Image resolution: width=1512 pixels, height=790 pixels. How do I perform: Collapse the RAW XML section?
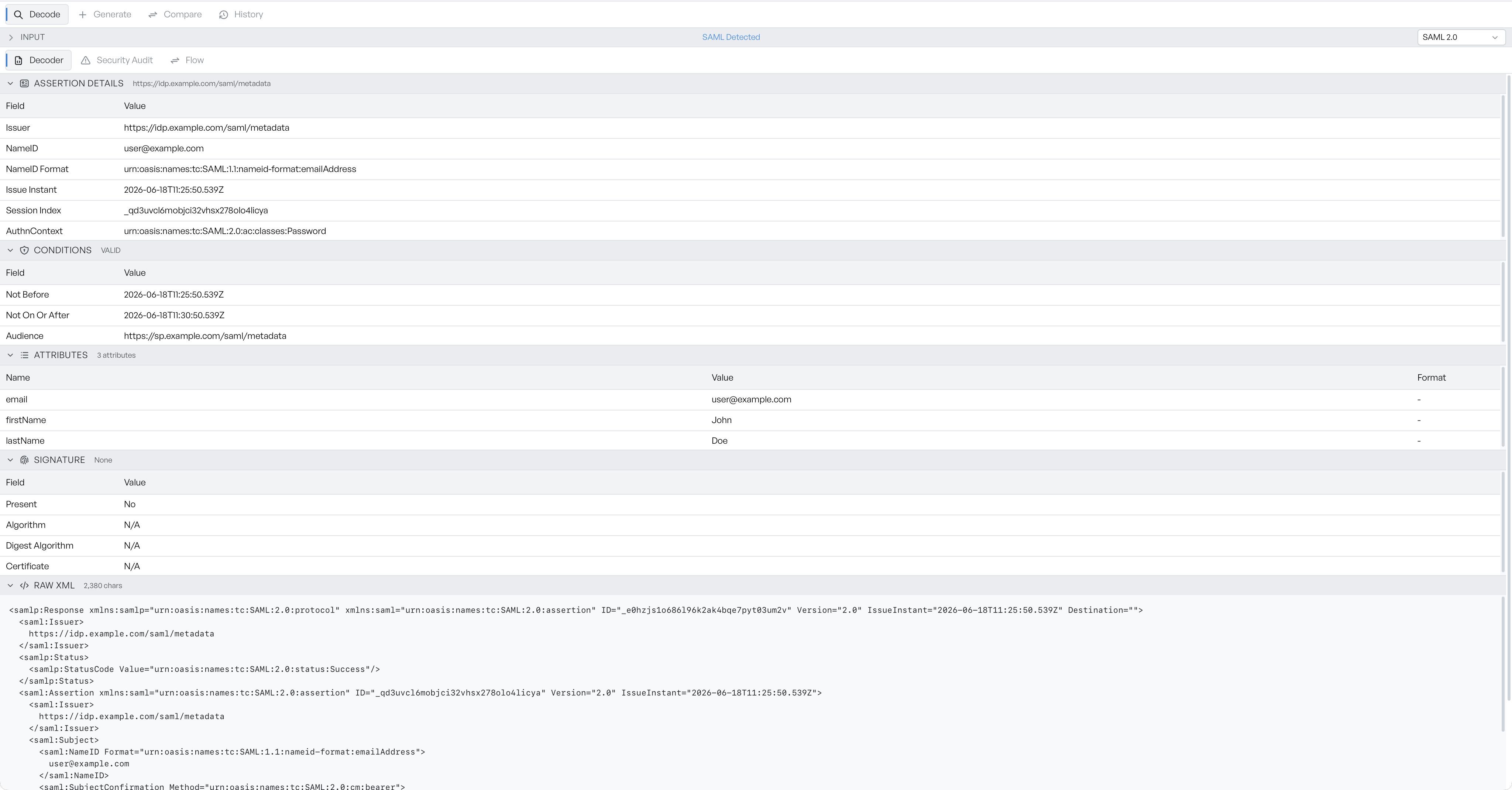click(x=10, y=586)
